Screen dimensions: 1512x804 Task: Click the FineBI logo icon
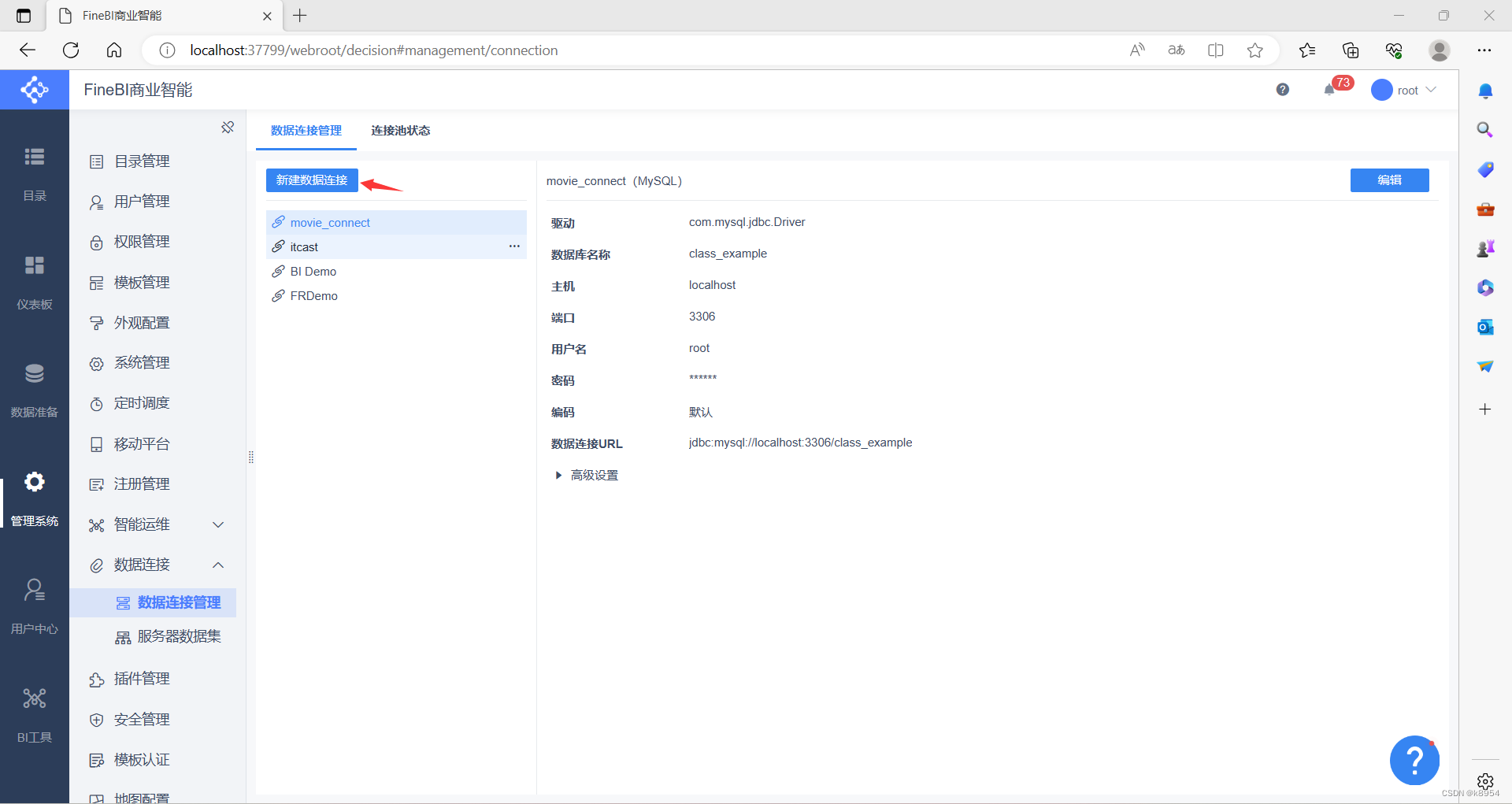35,90
